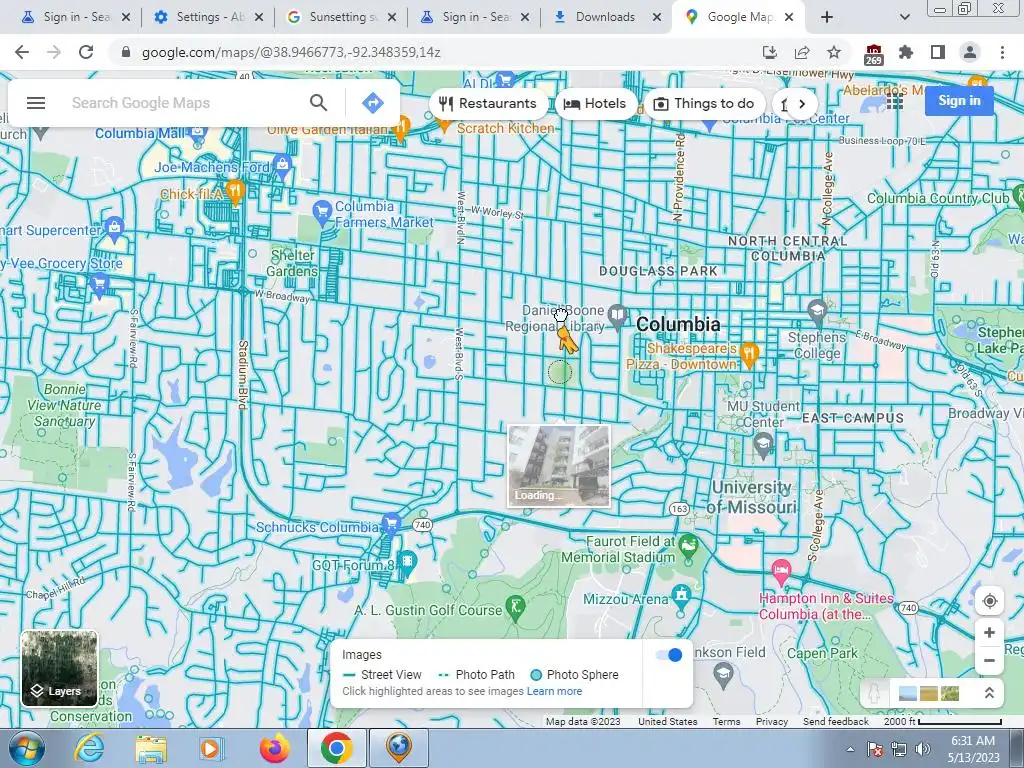The height and width of the screenshot is (768, 1024).
Task: Select the Things to do chip
Action: click(x=704, y=103)
